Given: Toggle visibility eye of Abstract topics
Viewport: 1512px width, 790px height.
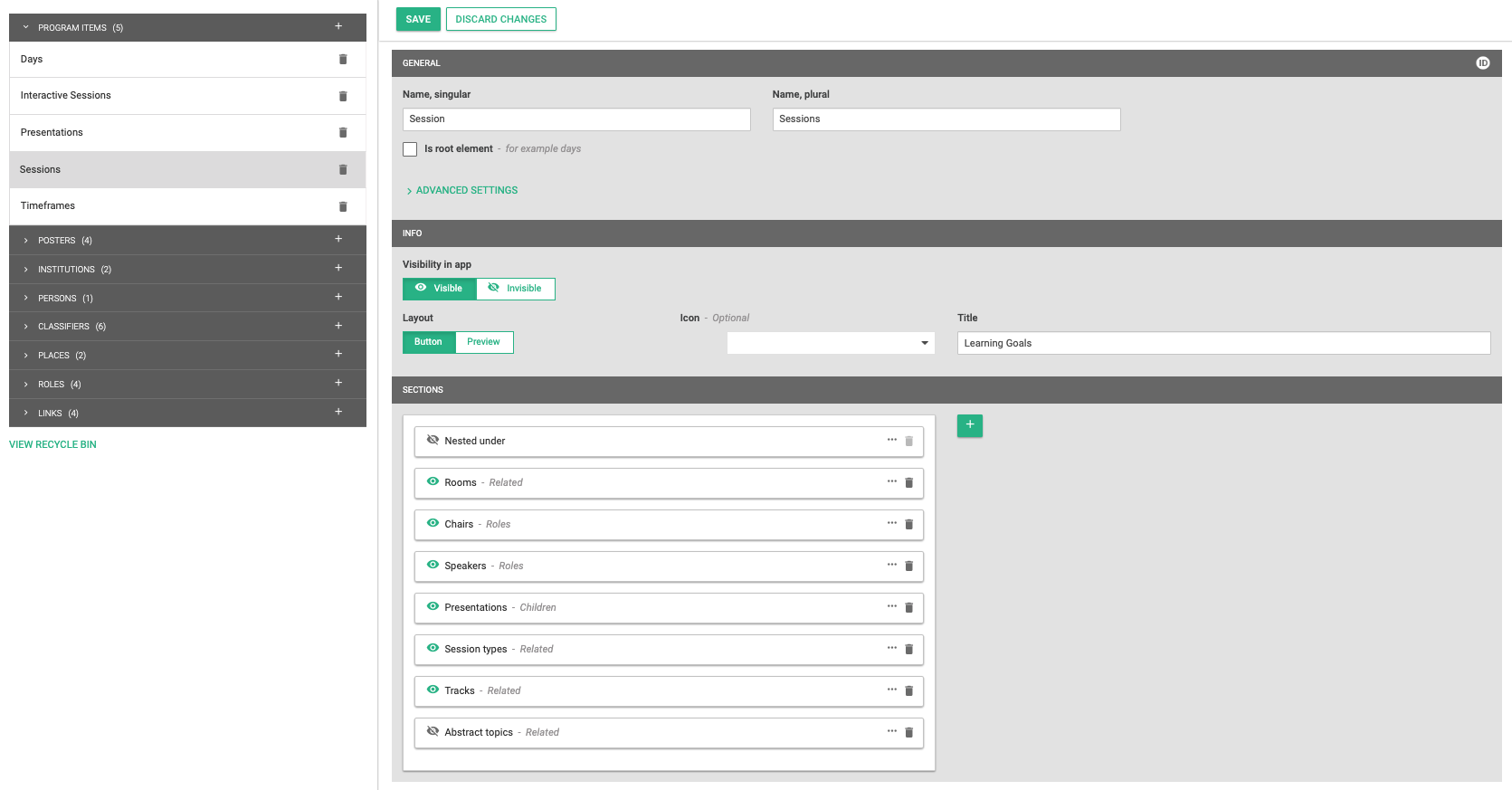Looking at the screenshot, I should coord(433,731).
